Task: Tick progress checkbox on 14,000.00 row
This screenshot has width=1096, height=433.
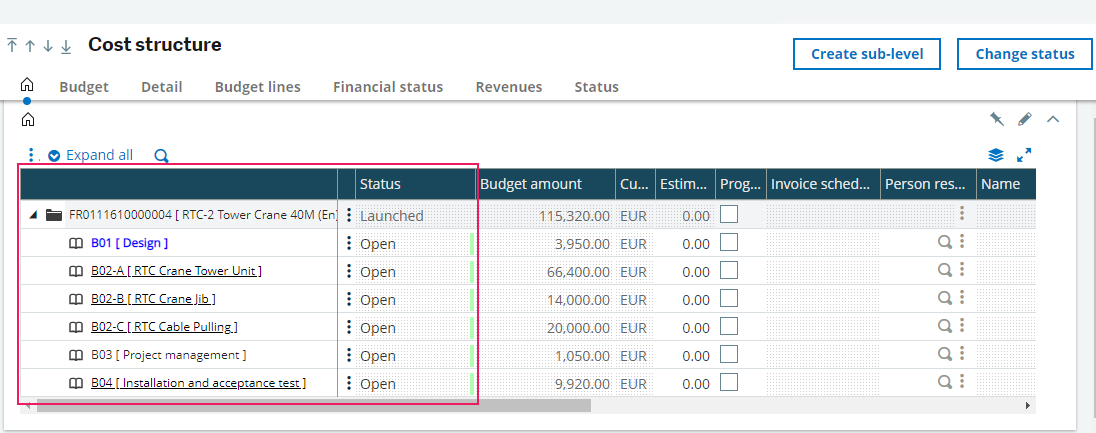Action: tap(729, 298)
